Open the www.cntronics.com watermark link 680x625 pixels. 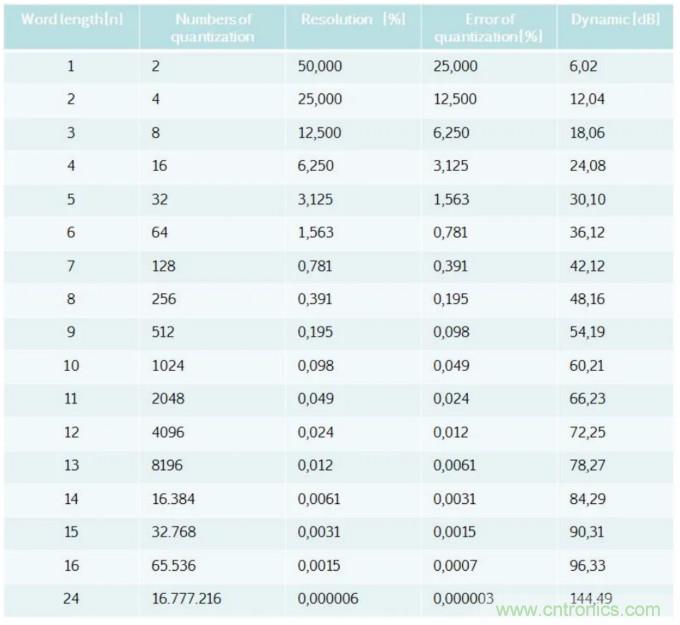pos(582,610)
